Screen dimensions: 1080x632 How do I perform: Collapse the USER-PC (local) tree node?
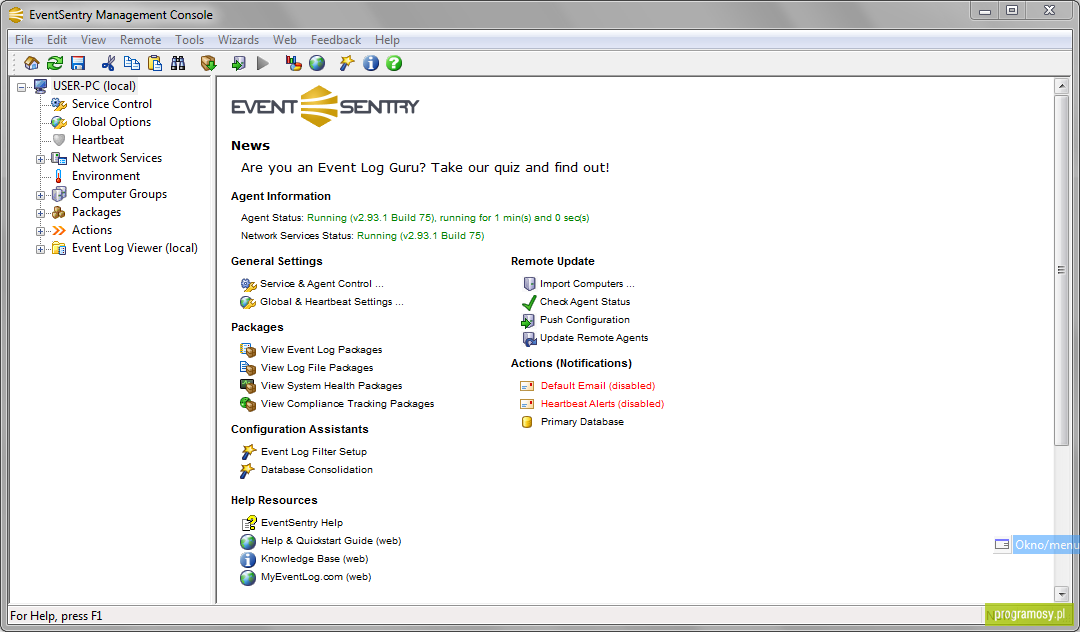[21, 87]
